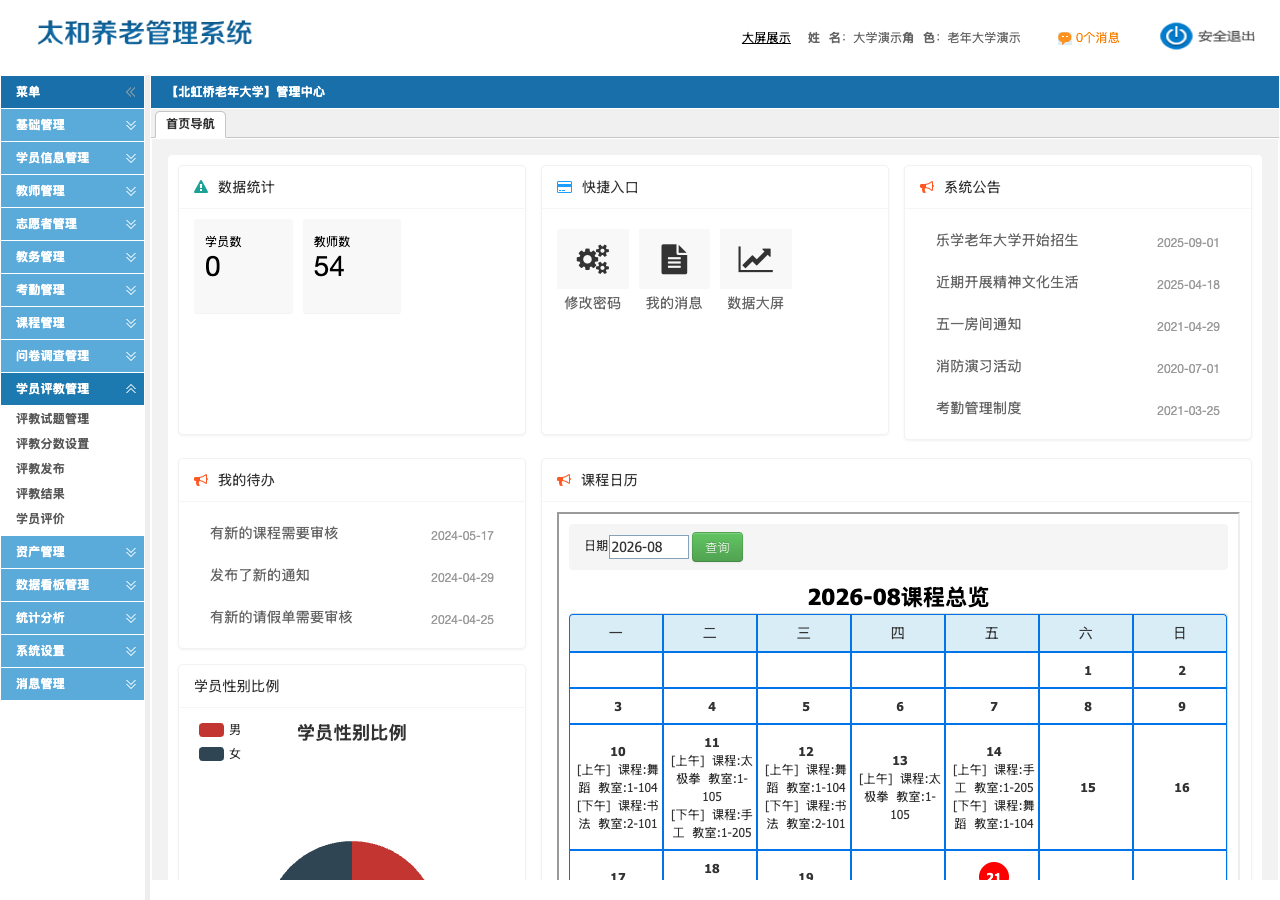Expand the 基础管理 menu section
This screenshot has width=1280, height=900.
coord(72,125)
